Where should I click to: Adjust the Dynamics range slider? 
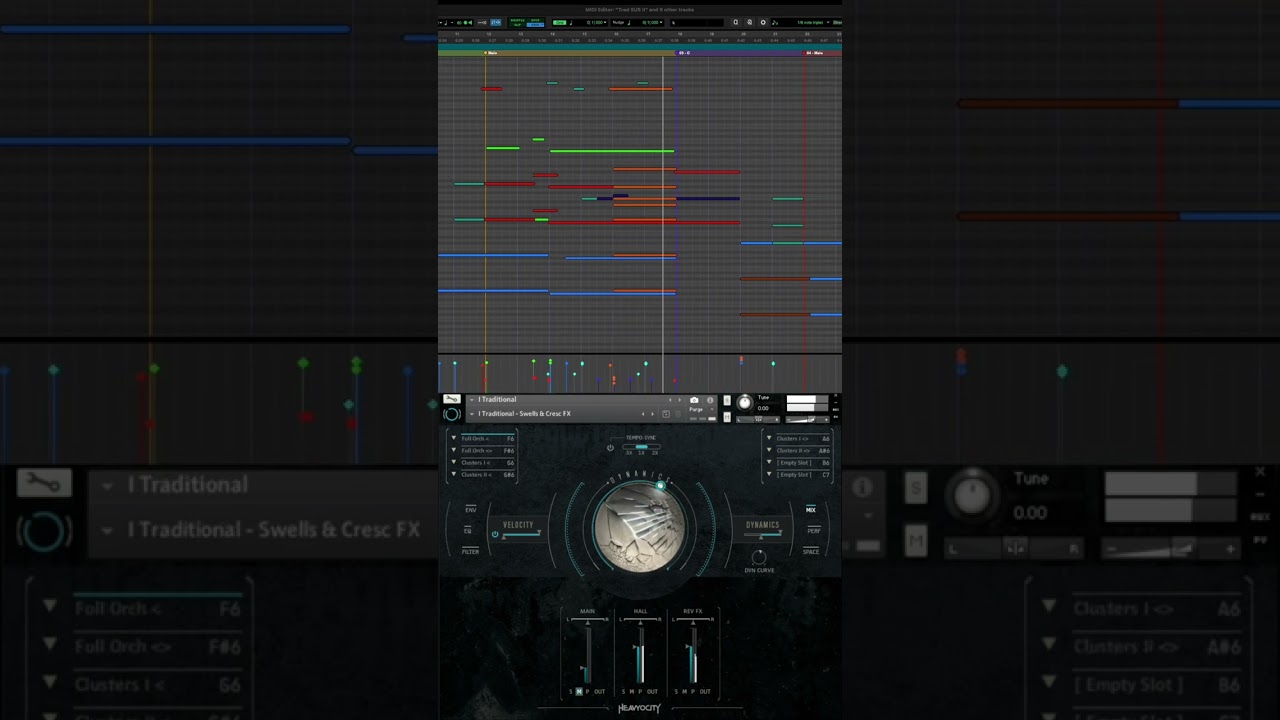click(x=762, y=535)
